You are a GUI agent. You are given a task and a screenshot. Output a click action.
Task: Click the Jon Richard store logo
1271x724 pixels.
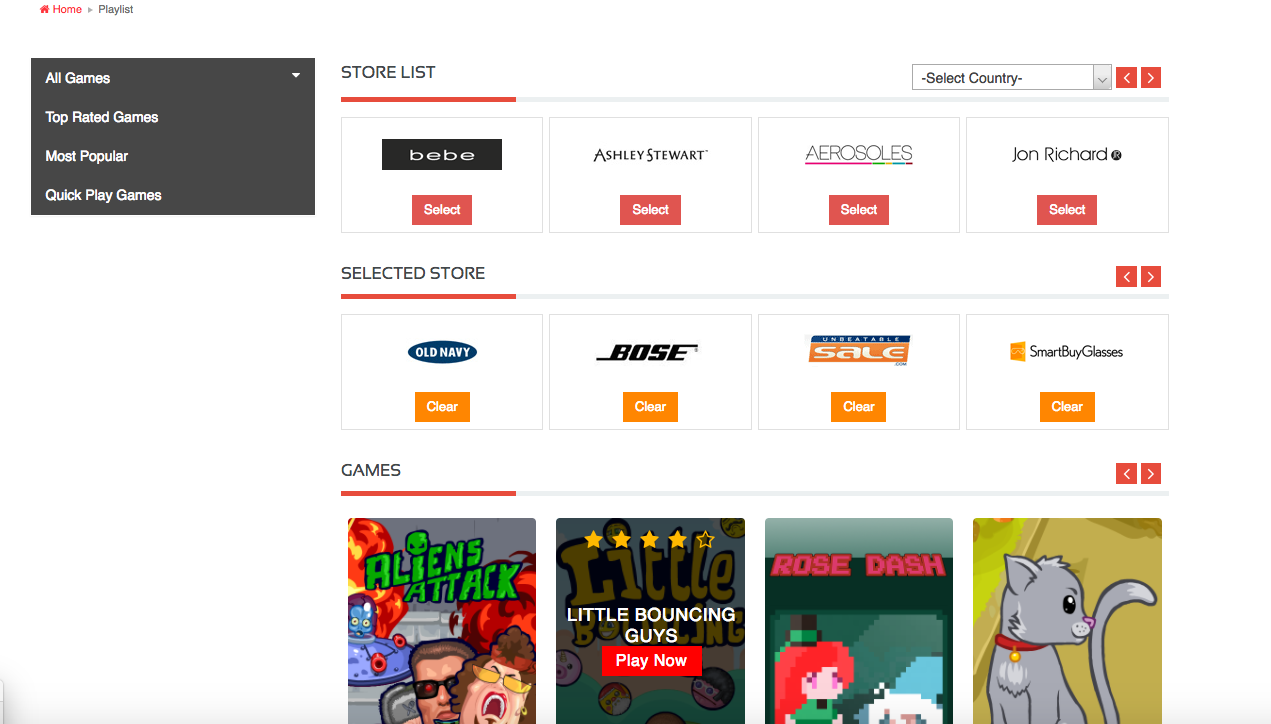(1067, 154)
